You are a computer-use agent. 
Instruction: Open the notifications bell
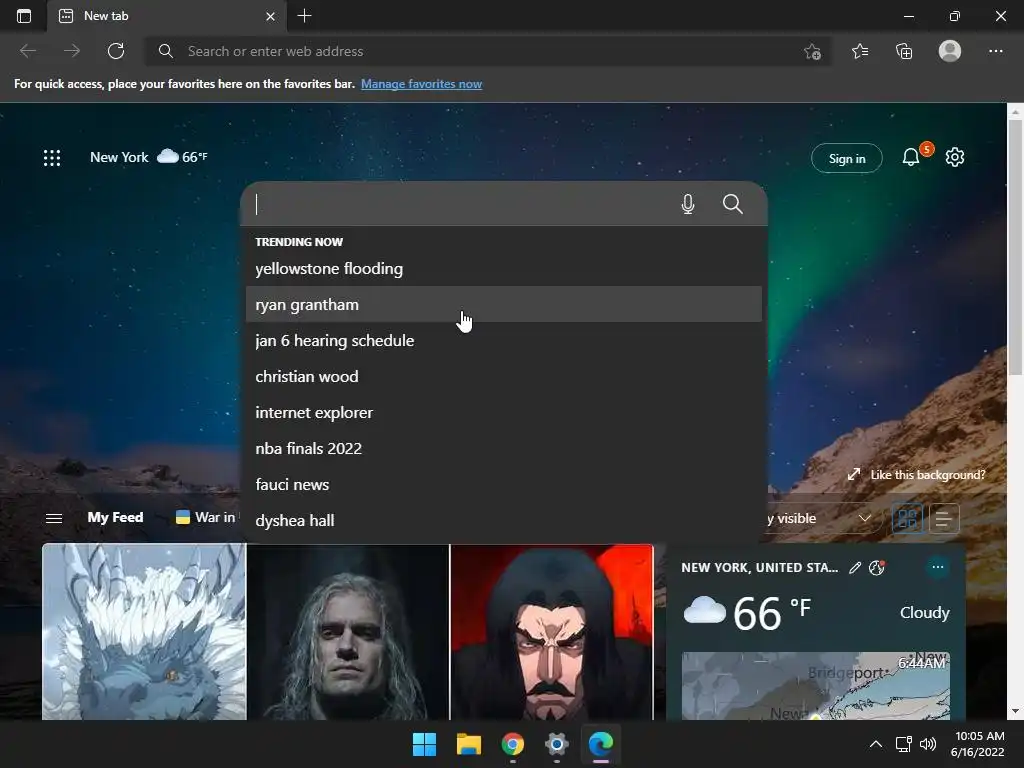coord(911,157)
